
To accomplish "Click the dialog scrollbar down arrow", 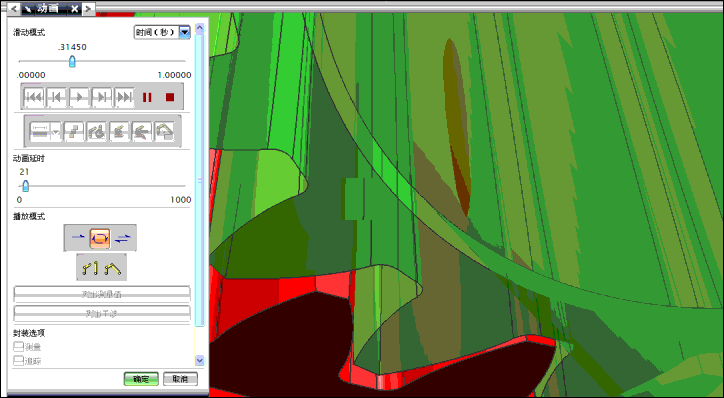I will coord(199,360).
